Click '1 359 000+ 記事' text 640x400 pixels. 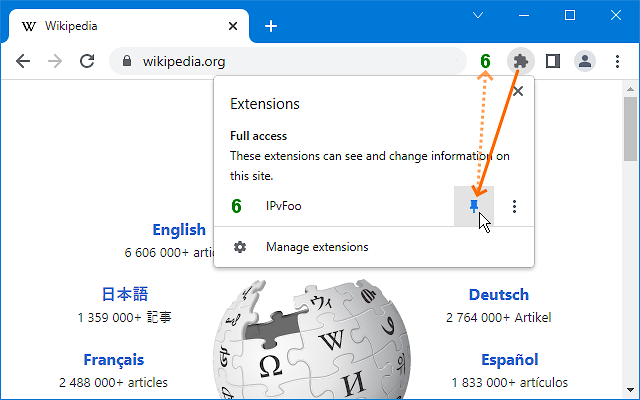(x=125, y=318)
